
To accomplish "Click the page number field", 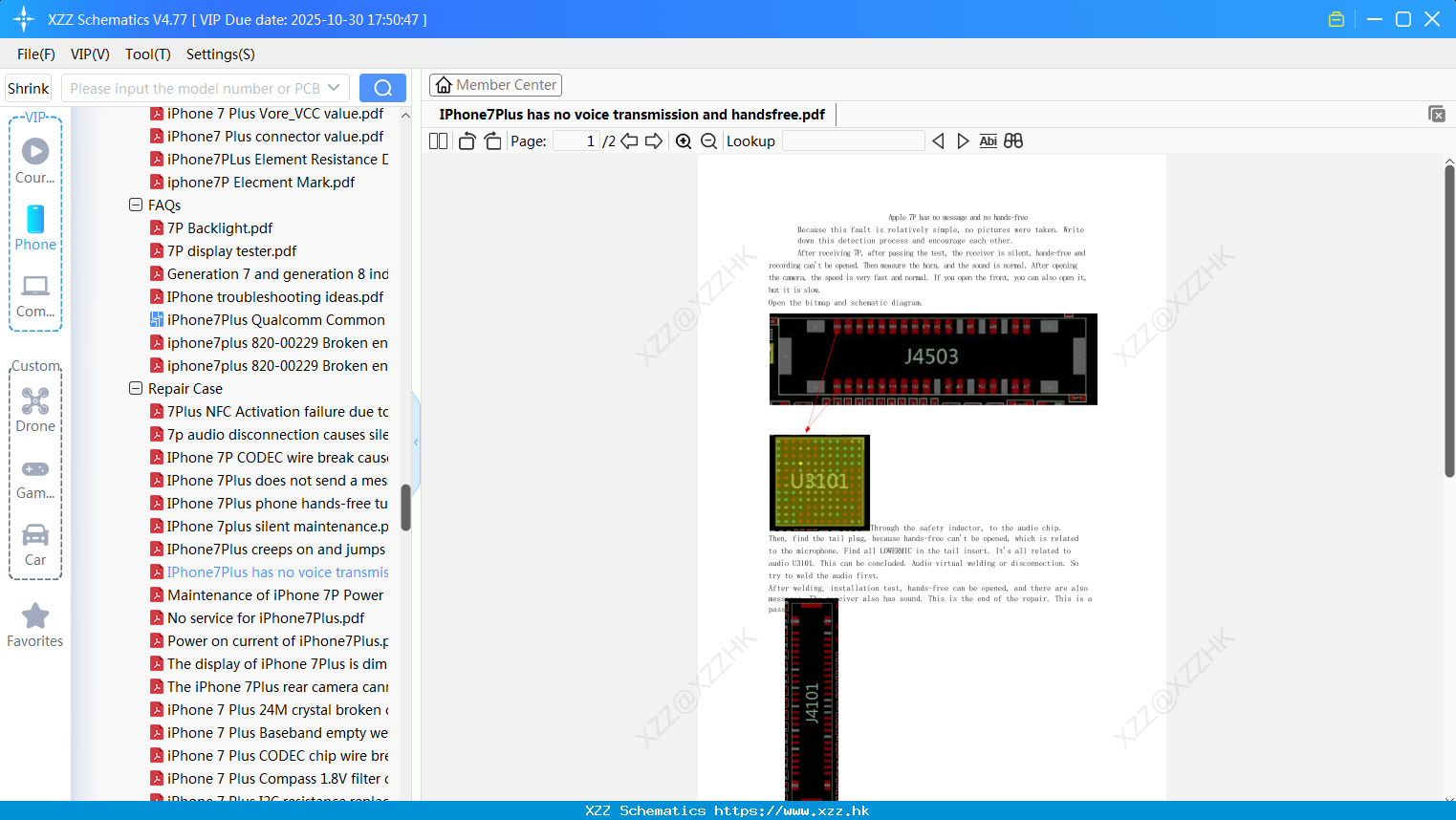I will (576, 140).
